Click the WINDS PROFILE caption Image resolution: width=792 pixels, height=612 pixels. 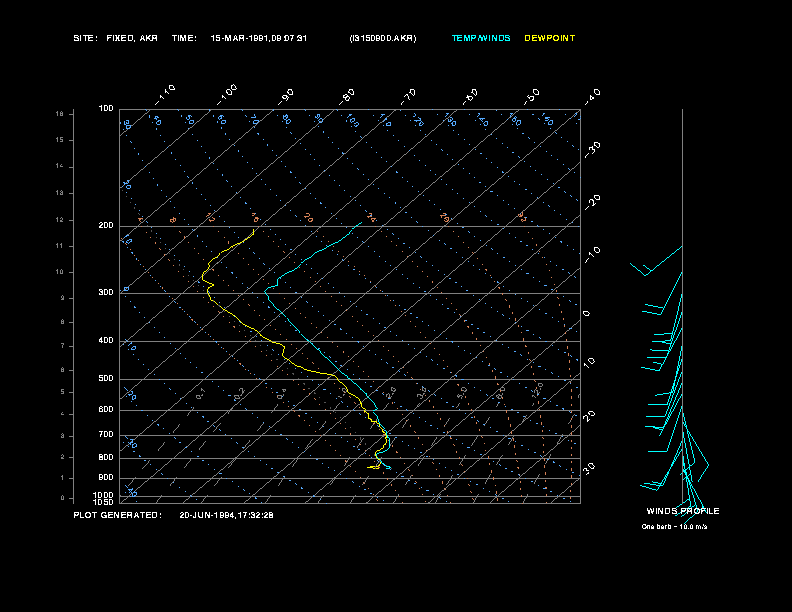tap(683, 511)
